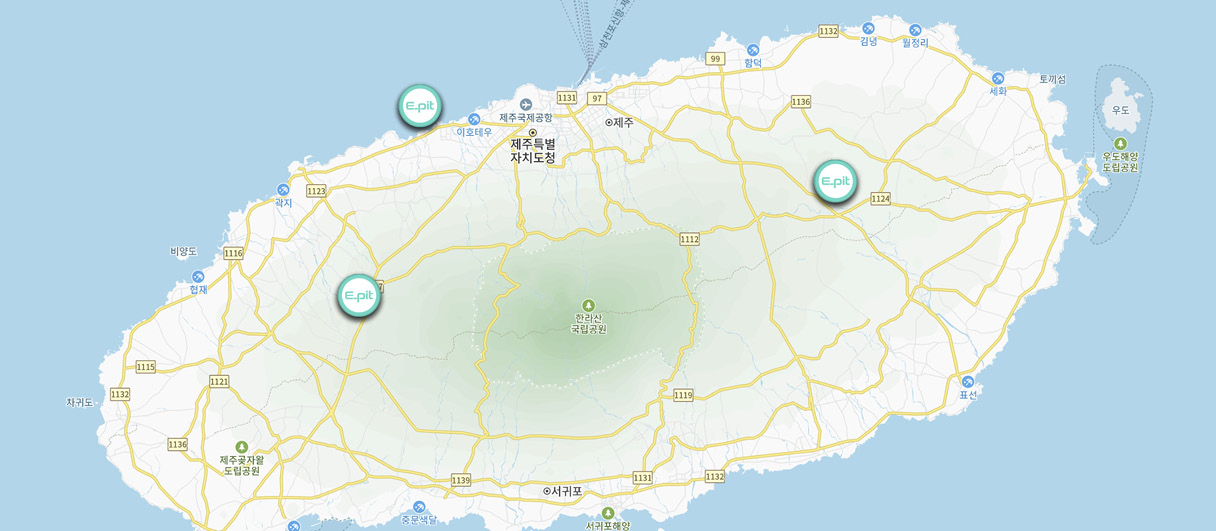
Task: Click the 함덕 beach icon
Action: click(753, 49)
